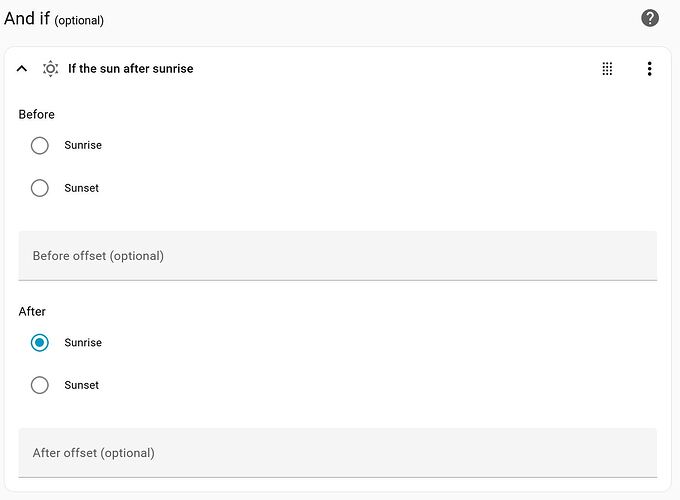
Task: Select Sunrise radio under Before
Action: 39,146
